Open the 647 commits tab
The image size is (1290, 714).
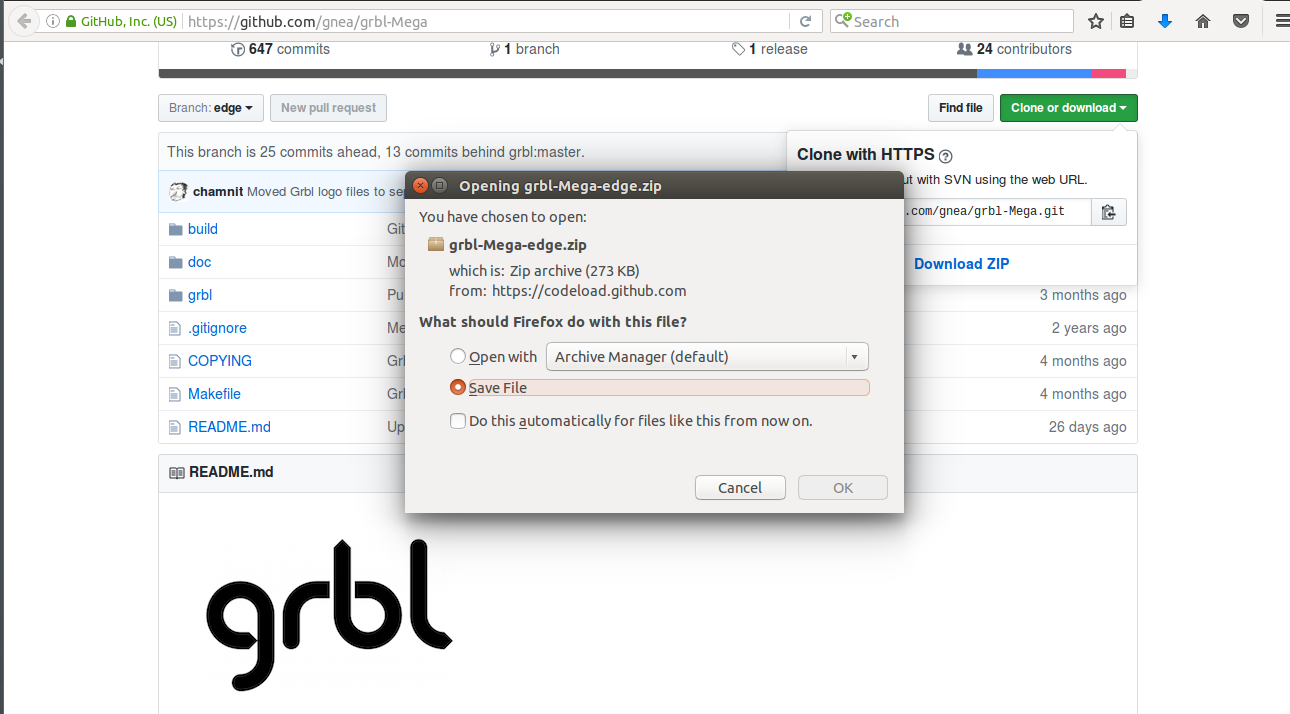pos(280,49)
